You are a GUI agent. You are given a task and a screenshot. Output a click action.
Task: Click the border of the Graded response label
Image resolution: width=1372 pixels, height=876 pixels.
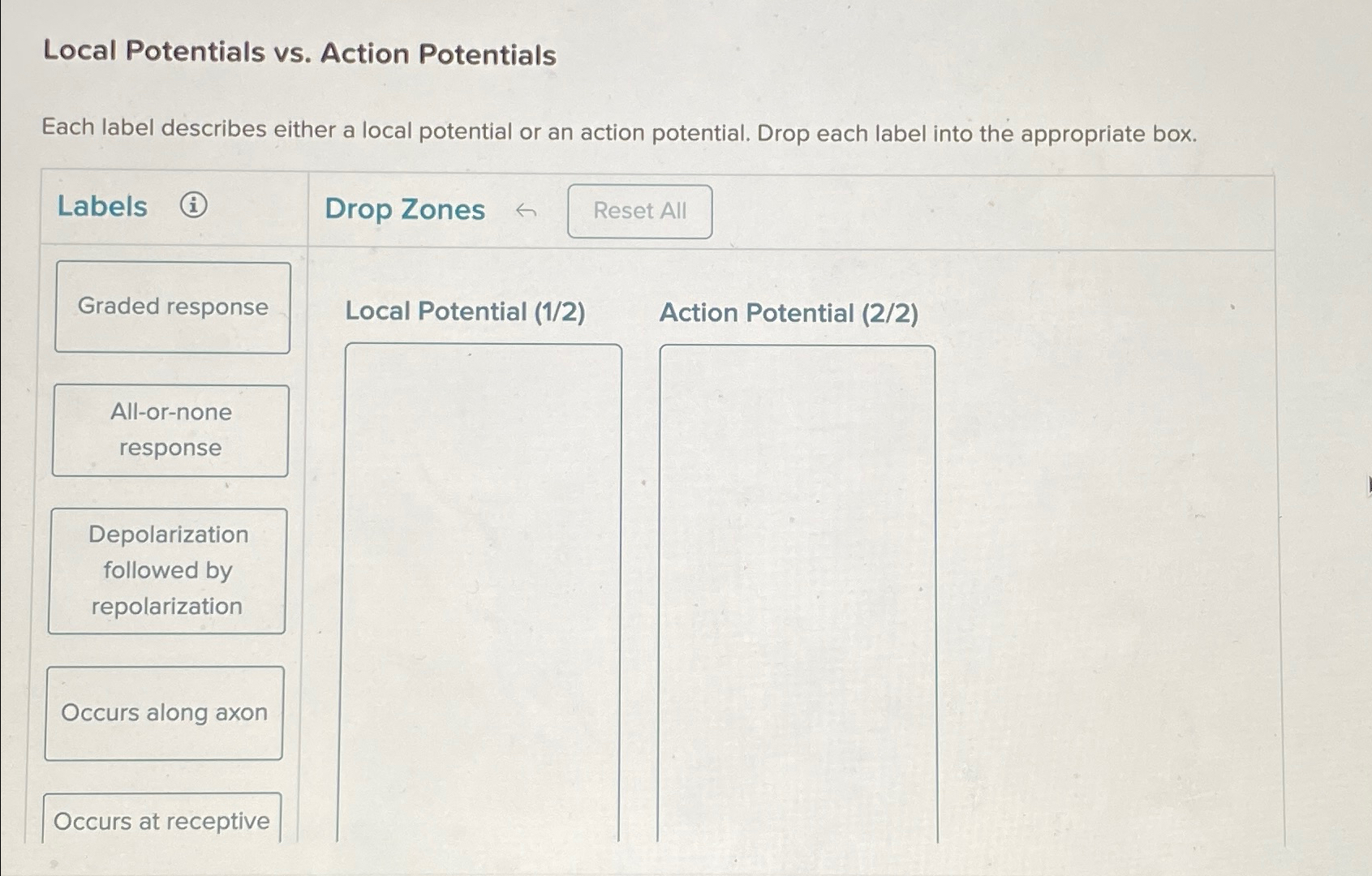(x=173, y=263)
